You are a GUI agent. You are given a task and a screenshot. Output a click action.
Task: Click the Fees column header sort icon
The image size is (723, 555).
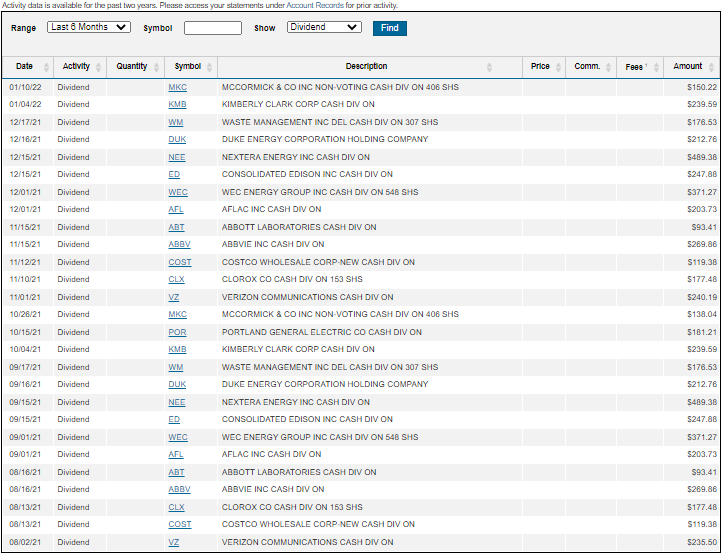(x=655, y=67)
